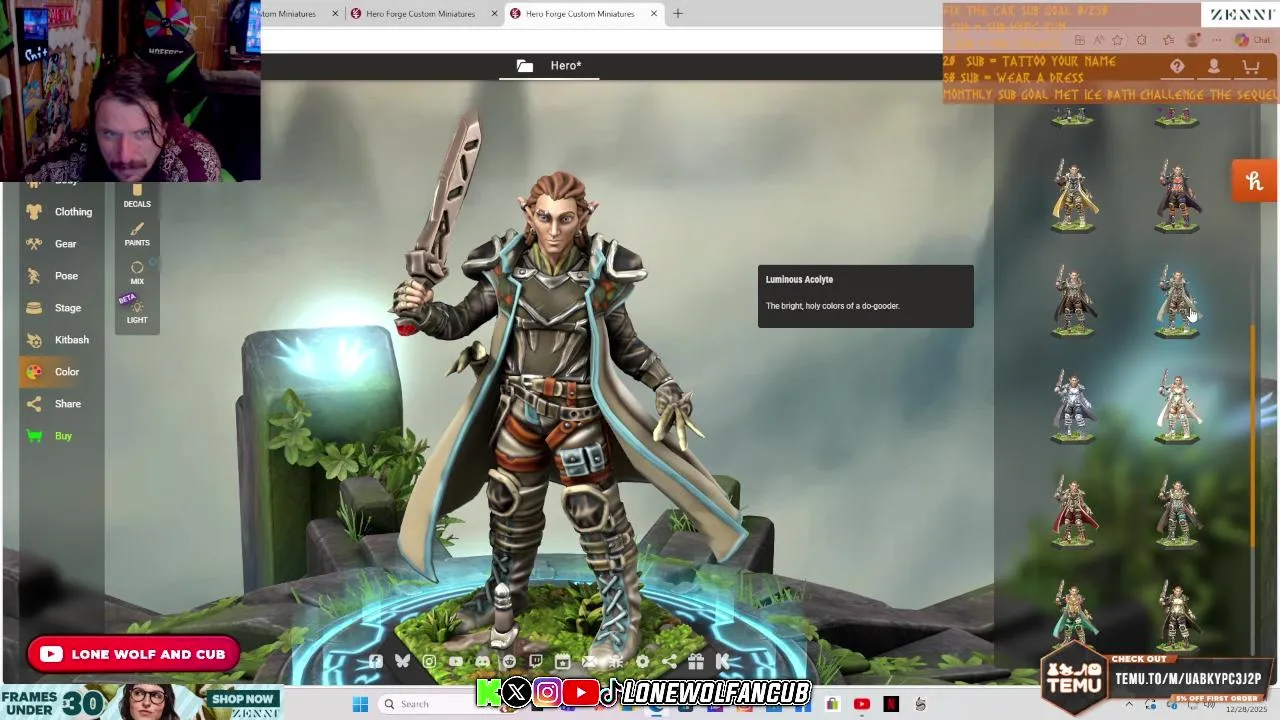Open the Kickstarter K footer icon
The width and height of the screenshot is (1280, 720).
tap(722, 662)
